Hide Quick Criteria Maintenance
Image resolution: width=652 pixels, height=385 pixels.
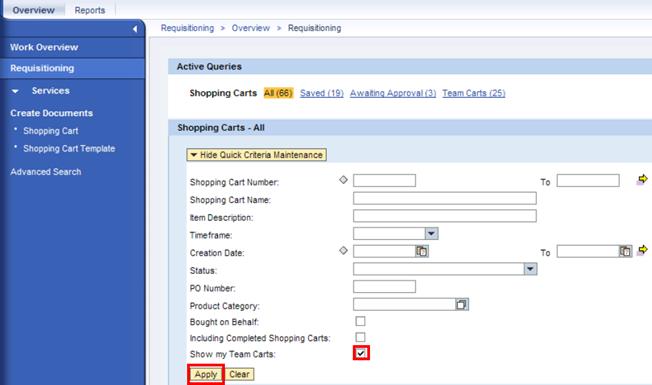[257, 155]
